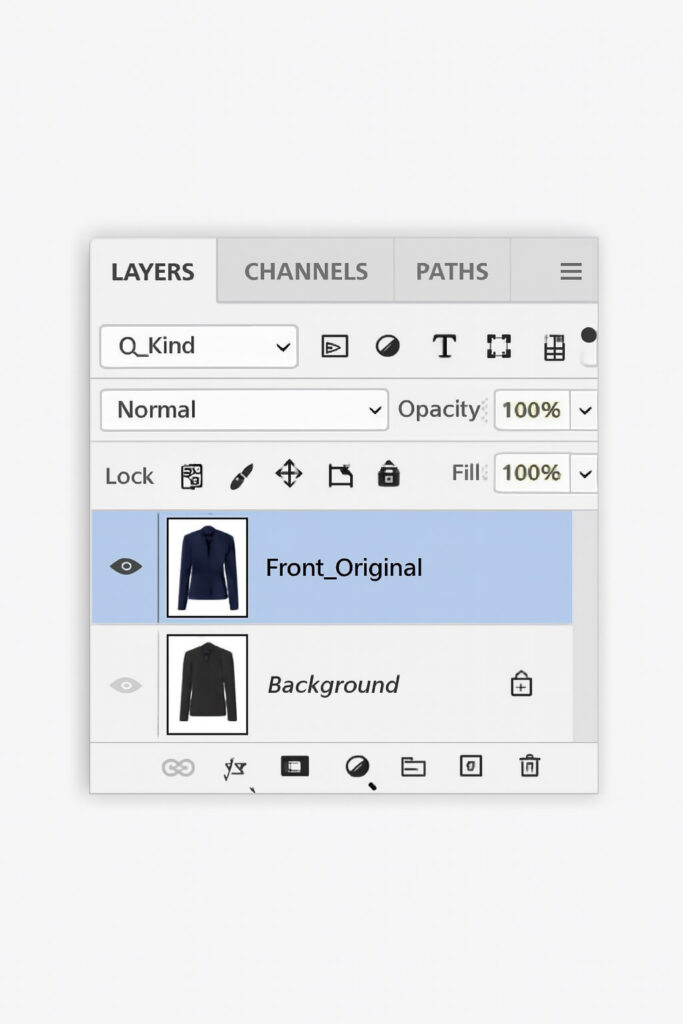Viewport: 683px width, 1024px height.
Task: Expand the Opacity slider dropdown arrow
Action: point(585,410)
